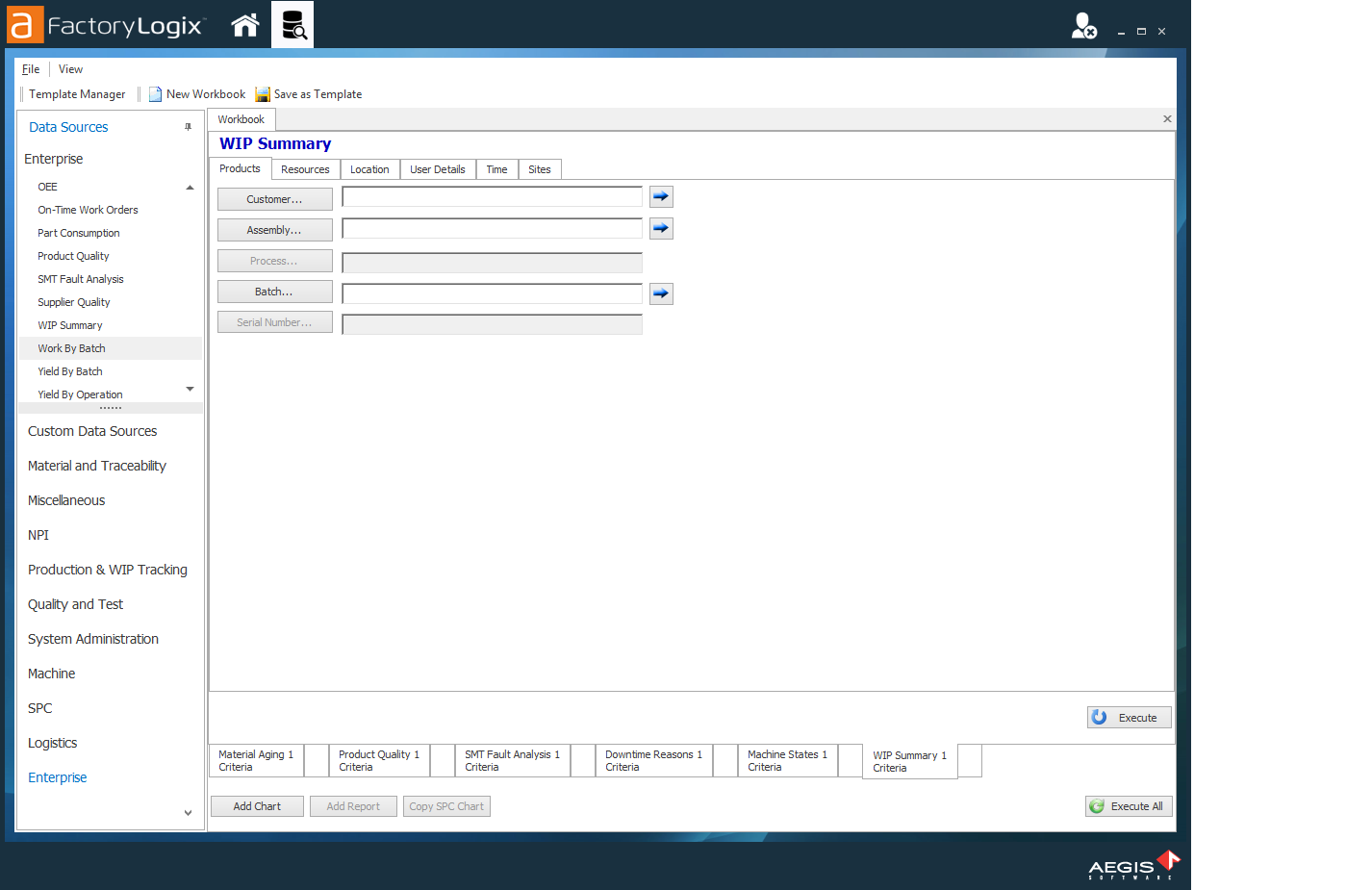Click the blue arrow beside the Batch field
This screenshot has width=1372, height=890.
coord(661,293)
